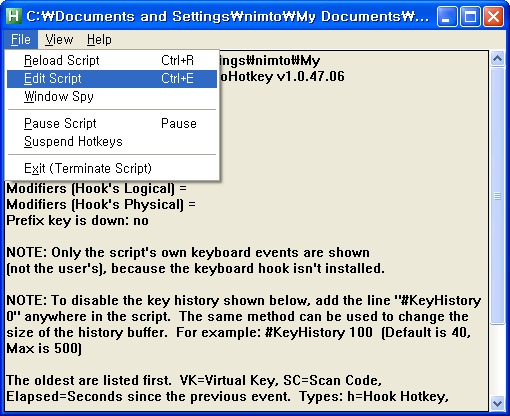Open the View menu
The image size is (510, 416).
pyautogui.click(x=59, y=40)
